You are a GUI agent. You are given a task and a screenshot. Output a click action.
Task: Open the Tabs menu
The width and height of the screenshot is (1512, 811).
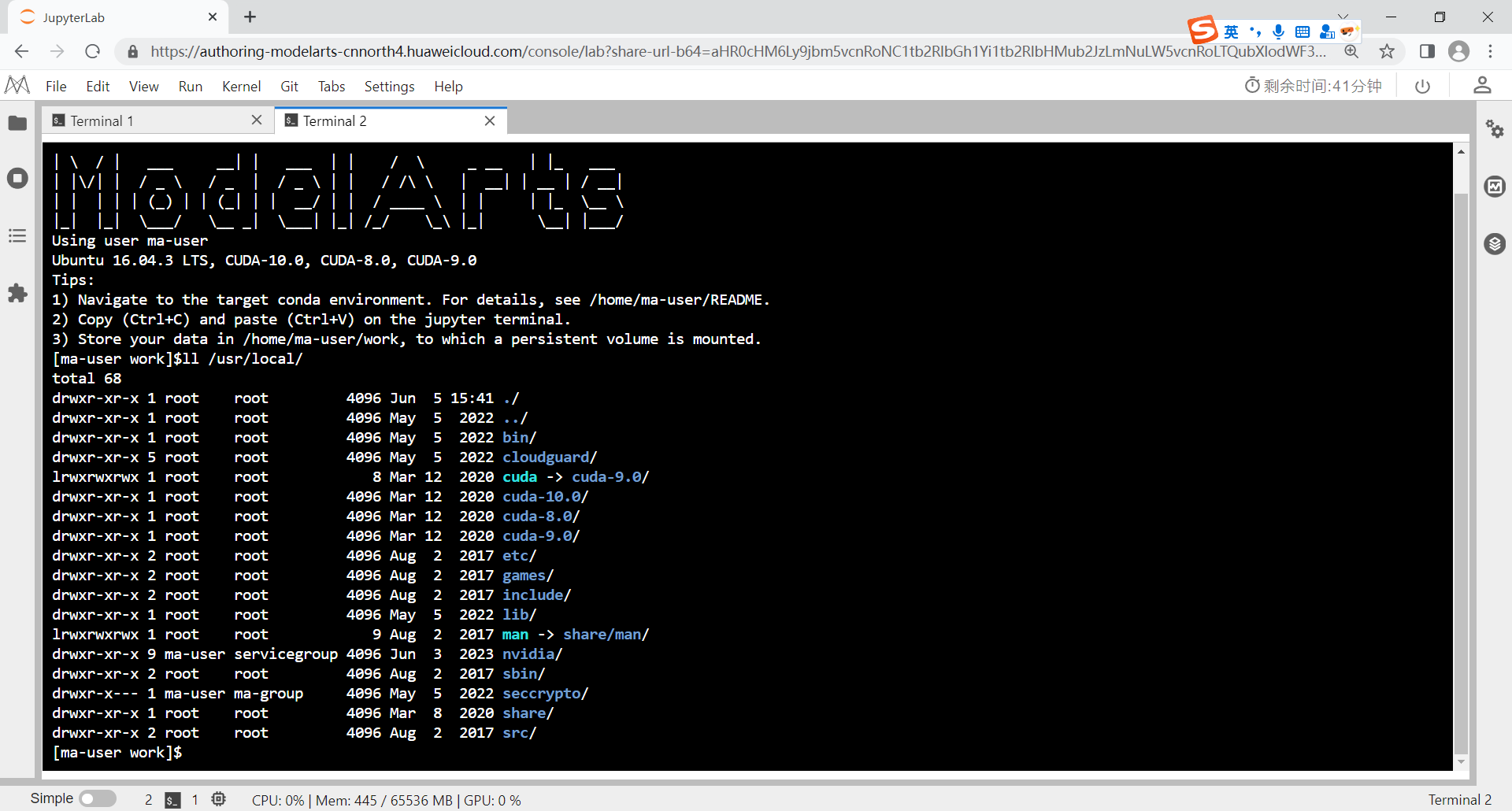332,86
